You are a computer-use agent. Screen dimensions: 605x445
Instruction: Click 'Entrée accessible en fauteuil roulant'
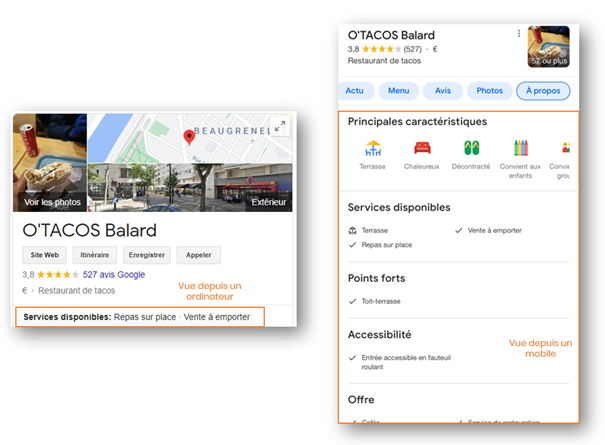pos(406,362)
